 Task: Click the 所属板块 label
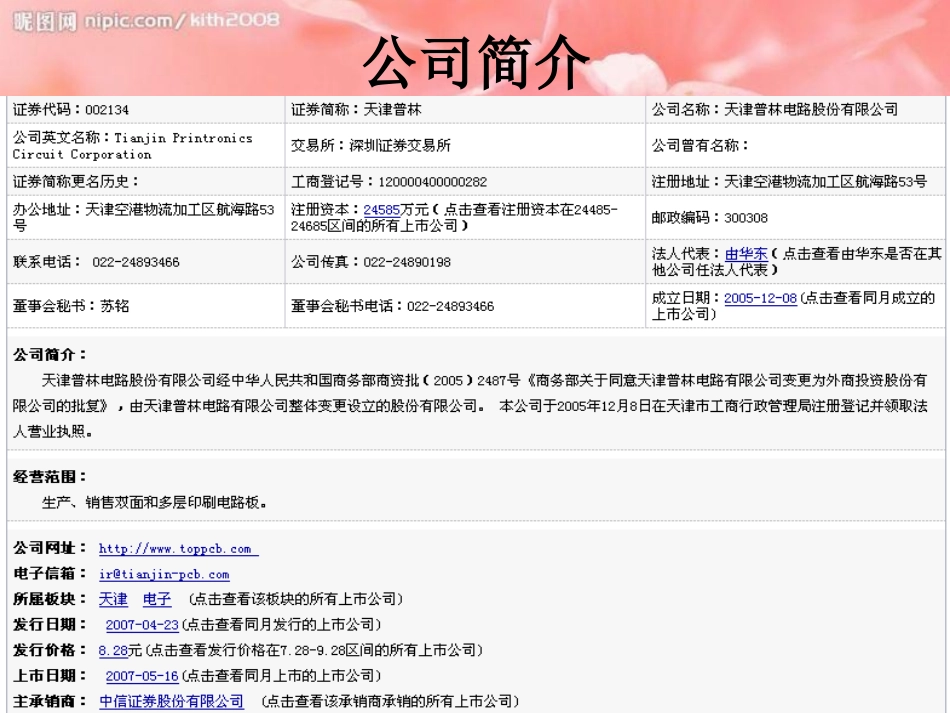coord(50,599)
